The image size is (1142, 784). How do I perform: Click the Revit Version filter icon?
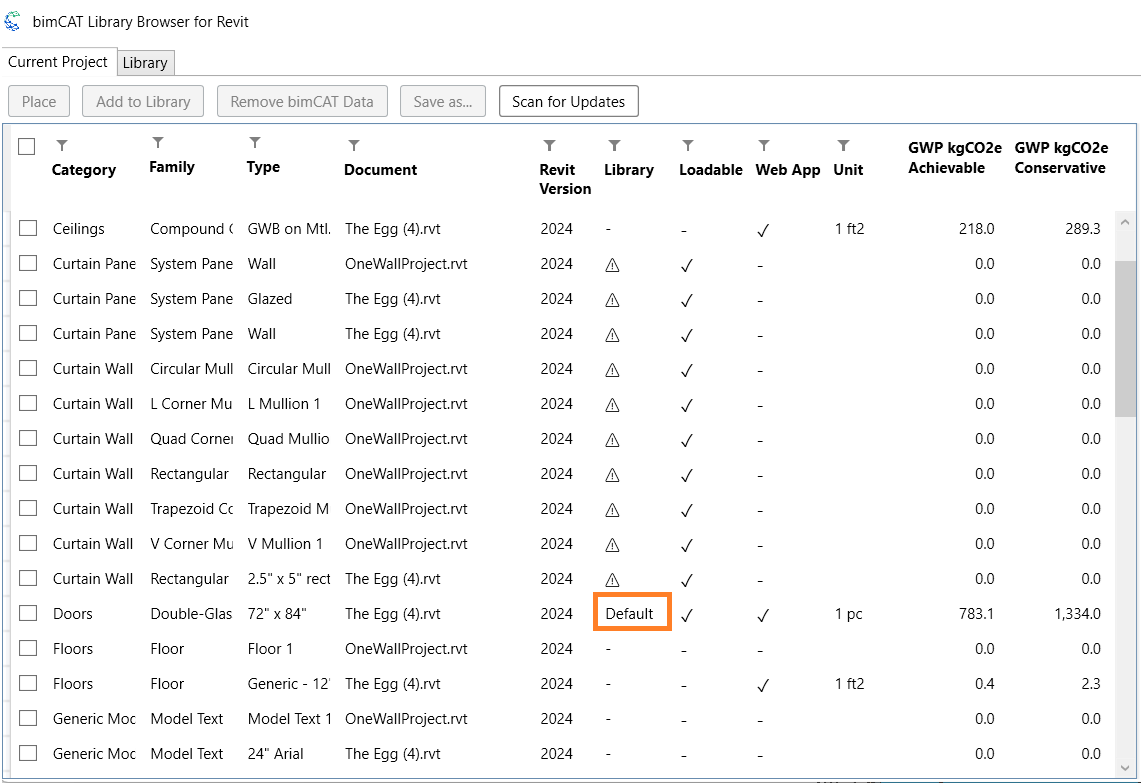(549, 146)
